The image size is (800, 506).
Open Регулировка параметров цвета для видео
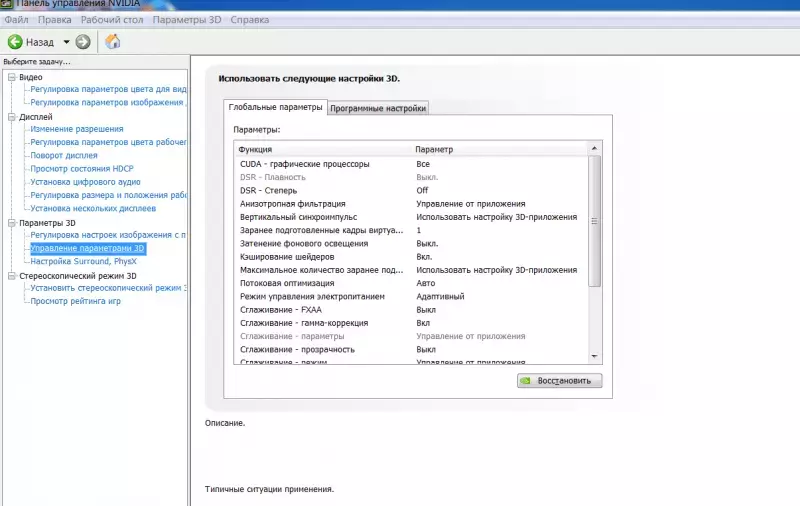[108, 89]
